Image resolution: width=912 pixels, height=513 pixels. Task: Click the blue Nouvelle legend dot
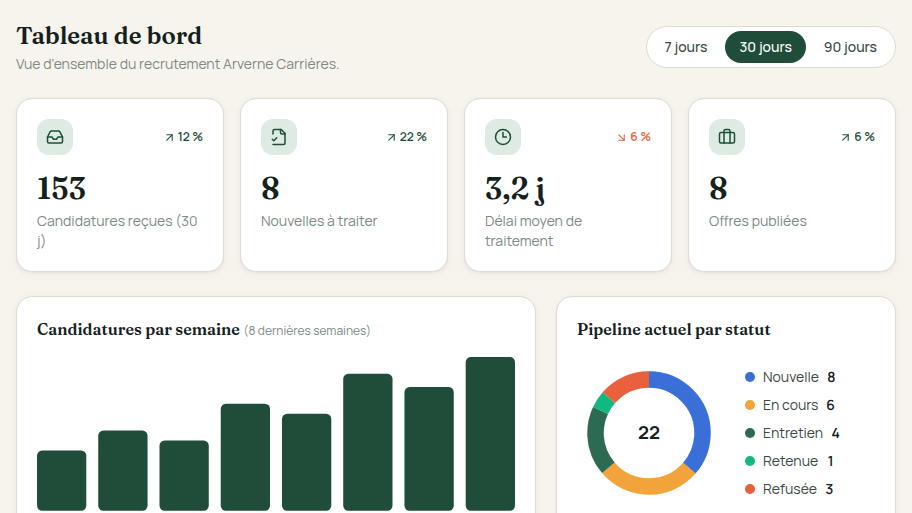pyautogui.click(x=750, y=377)
